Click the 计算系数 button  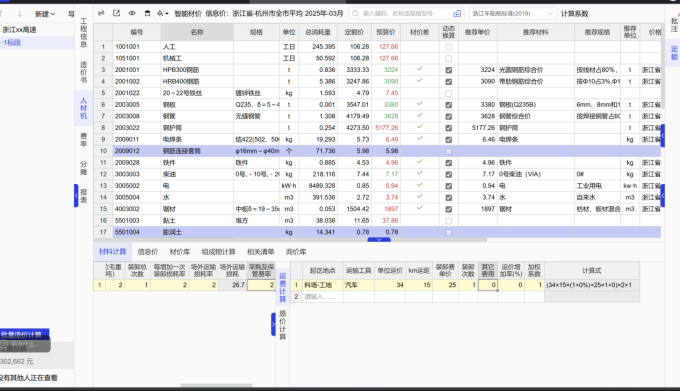tap(575, 14)
